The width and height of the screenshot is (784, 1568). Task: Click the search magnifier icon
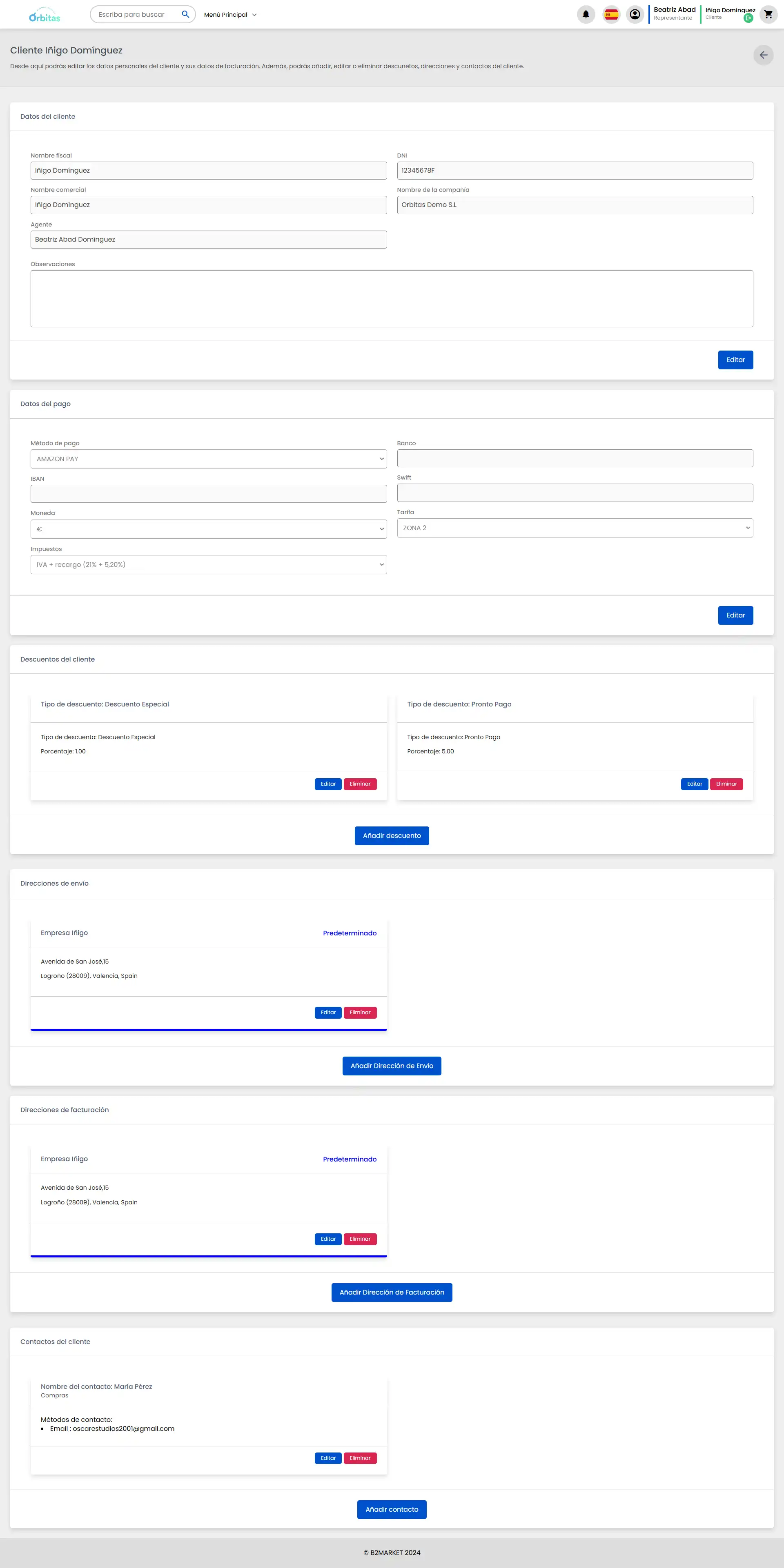pyautogui.click(x=185, y=14)
